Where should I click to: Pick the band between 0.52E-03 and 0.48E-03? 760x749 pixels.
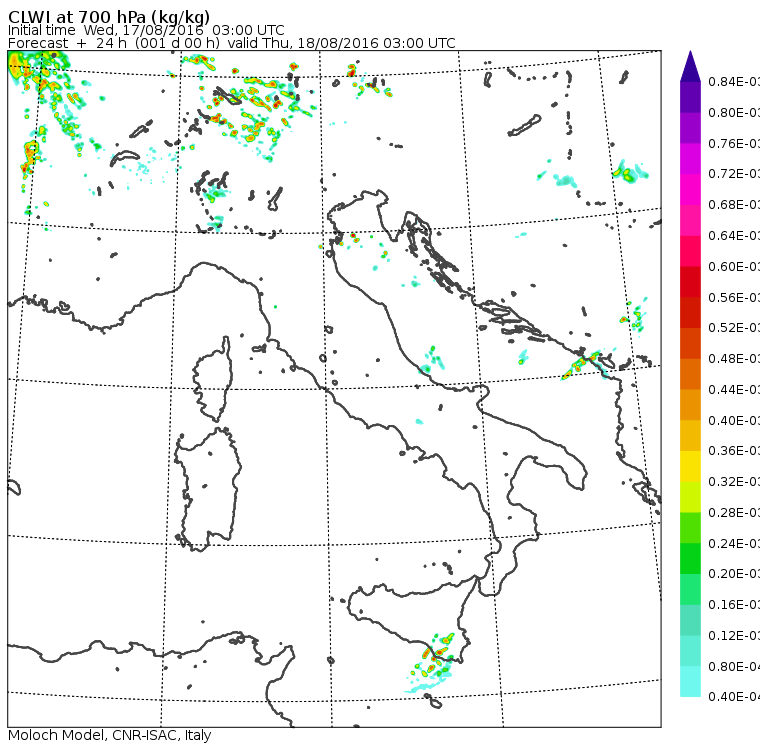[x=690, y=343]
